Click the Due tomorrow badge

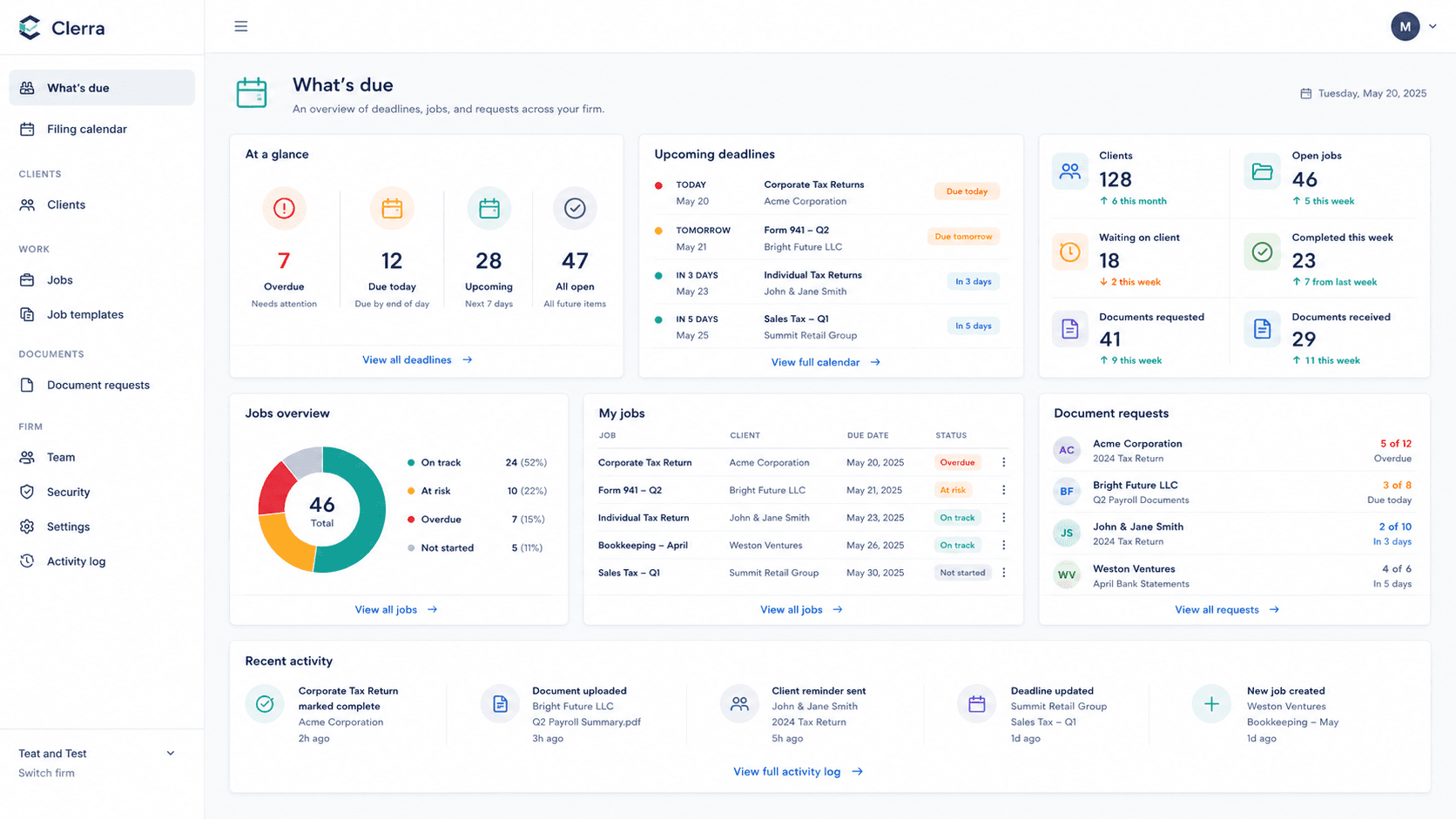[963, 237]
